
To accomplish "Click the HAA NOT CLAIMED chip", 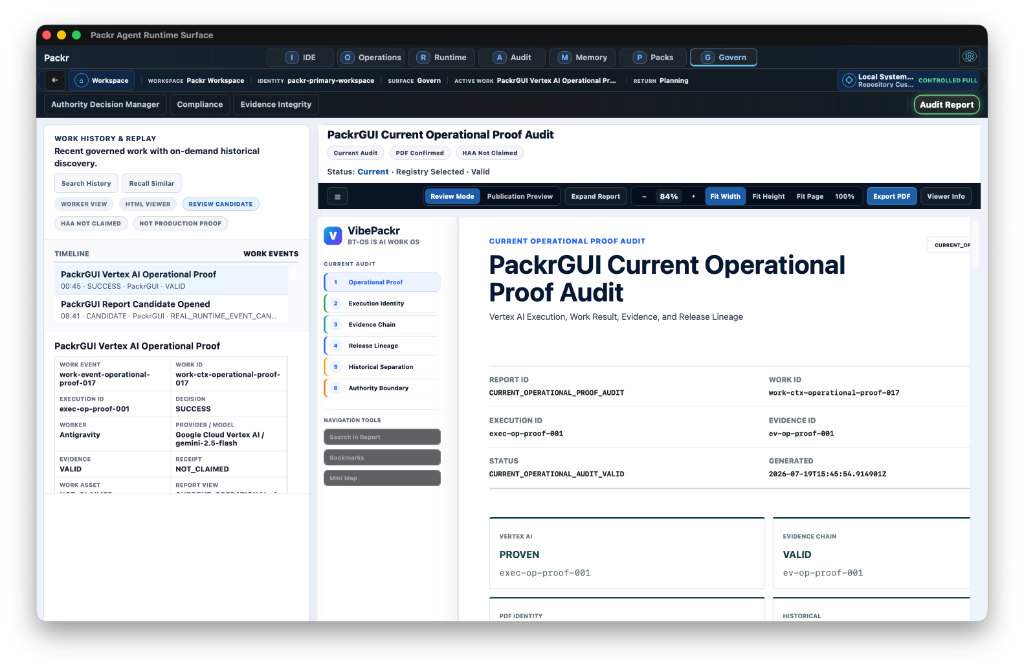I will (x=91, y=223).
